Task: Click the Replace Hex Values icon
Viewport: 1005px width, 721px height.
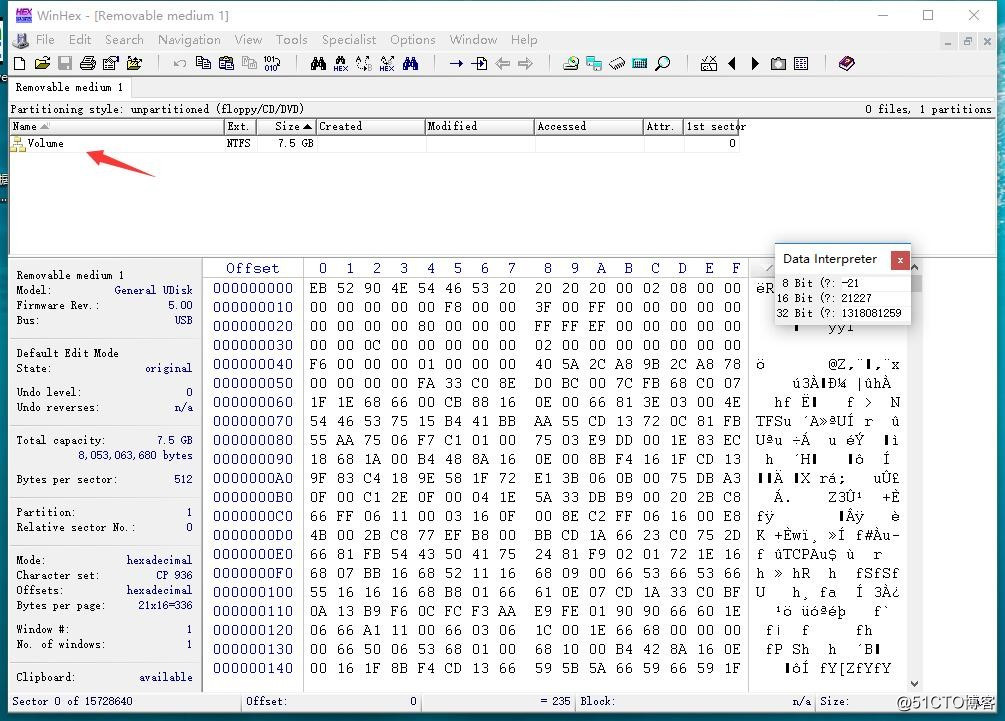Action: (x=387, y=63)
